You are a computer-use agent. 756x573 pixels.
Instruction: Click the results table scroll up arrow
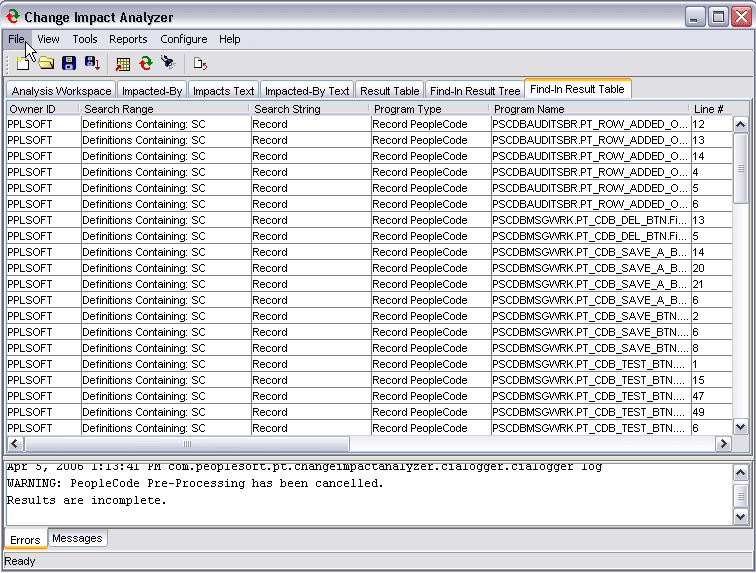click(x=740, y=125)
